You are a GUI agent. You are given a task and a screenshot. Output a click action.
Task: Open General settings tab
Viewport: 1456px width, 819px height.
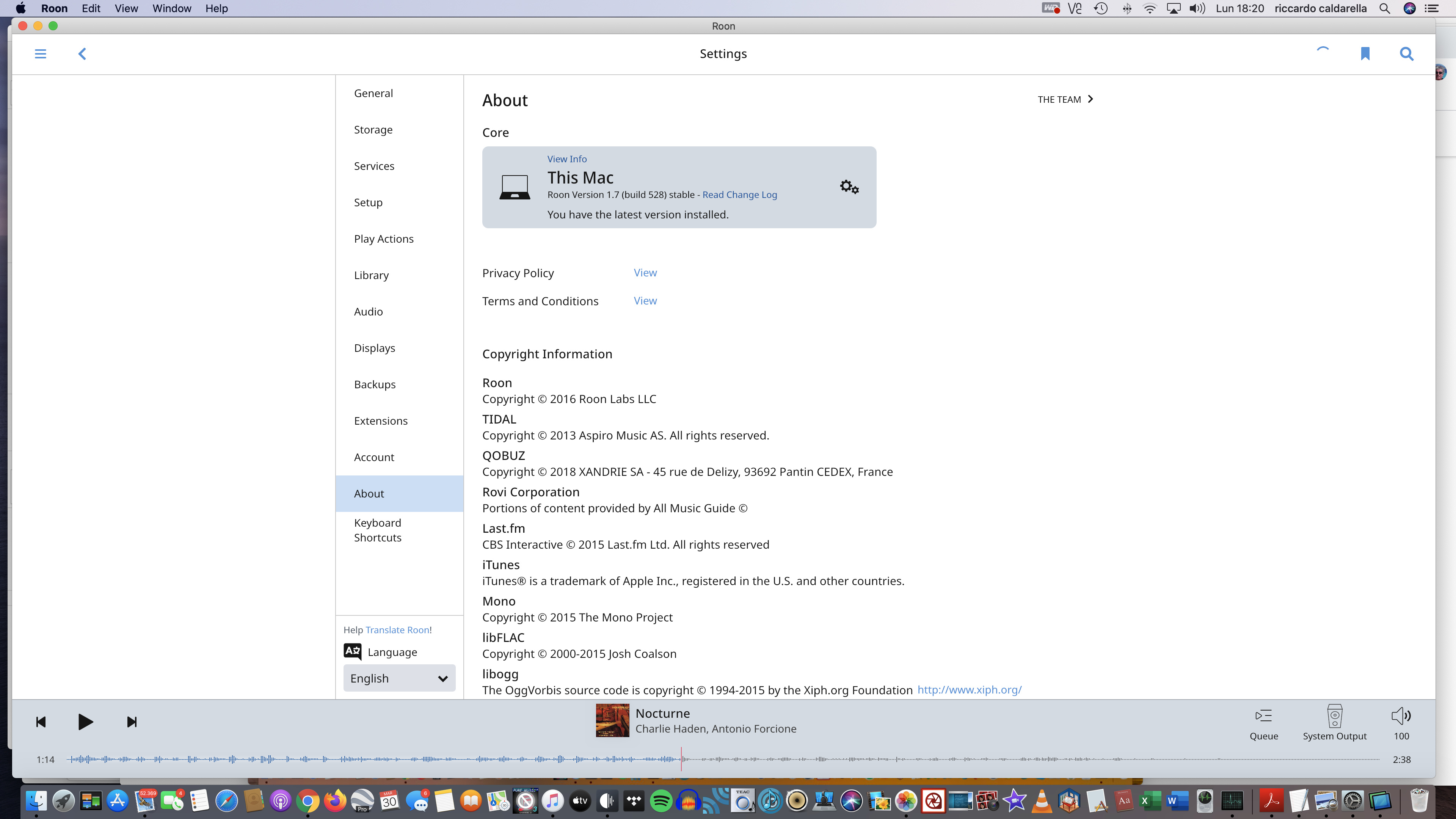(x=399, y=93)
